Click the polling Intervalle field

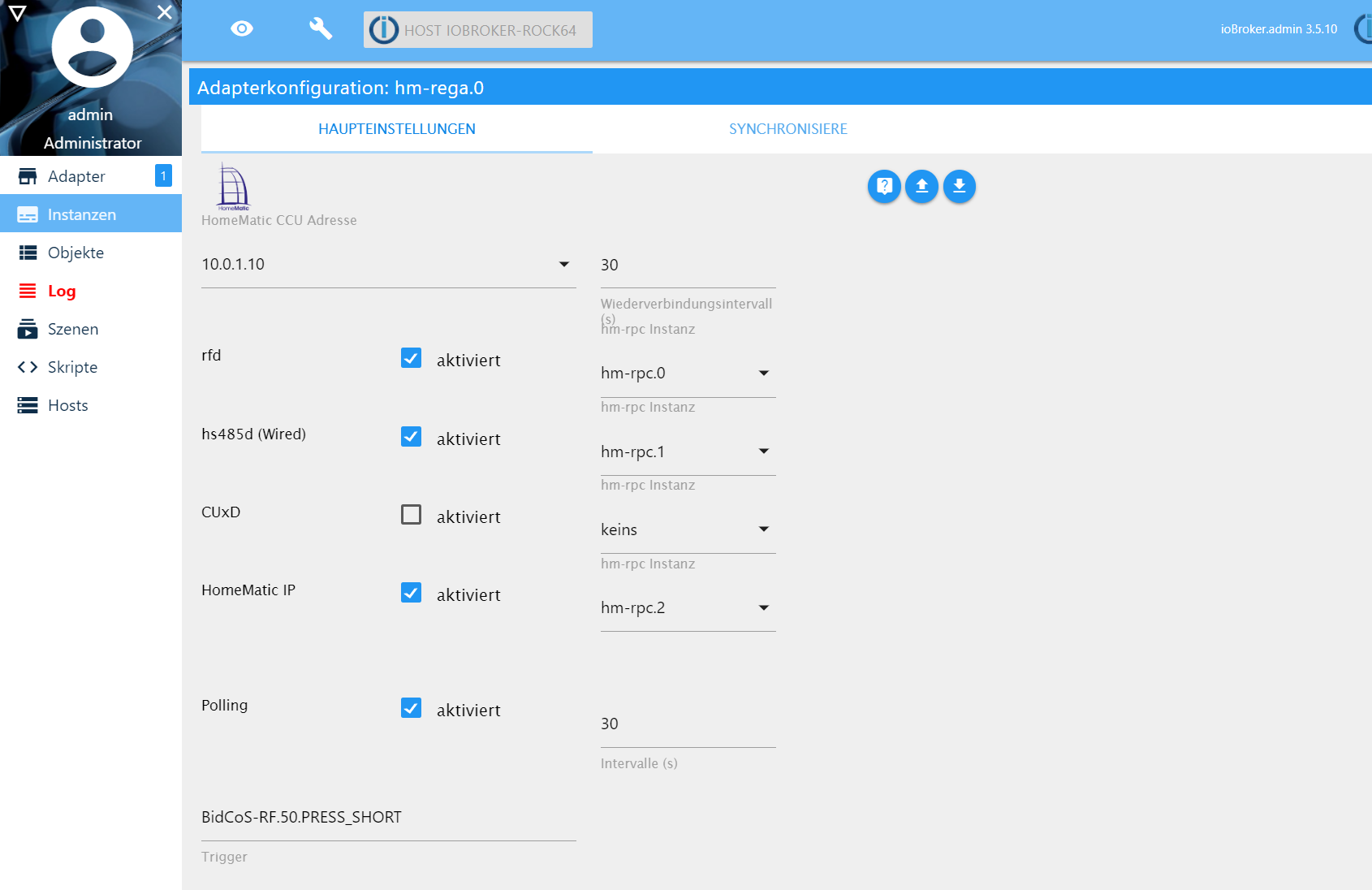click(x=688, y=724)
